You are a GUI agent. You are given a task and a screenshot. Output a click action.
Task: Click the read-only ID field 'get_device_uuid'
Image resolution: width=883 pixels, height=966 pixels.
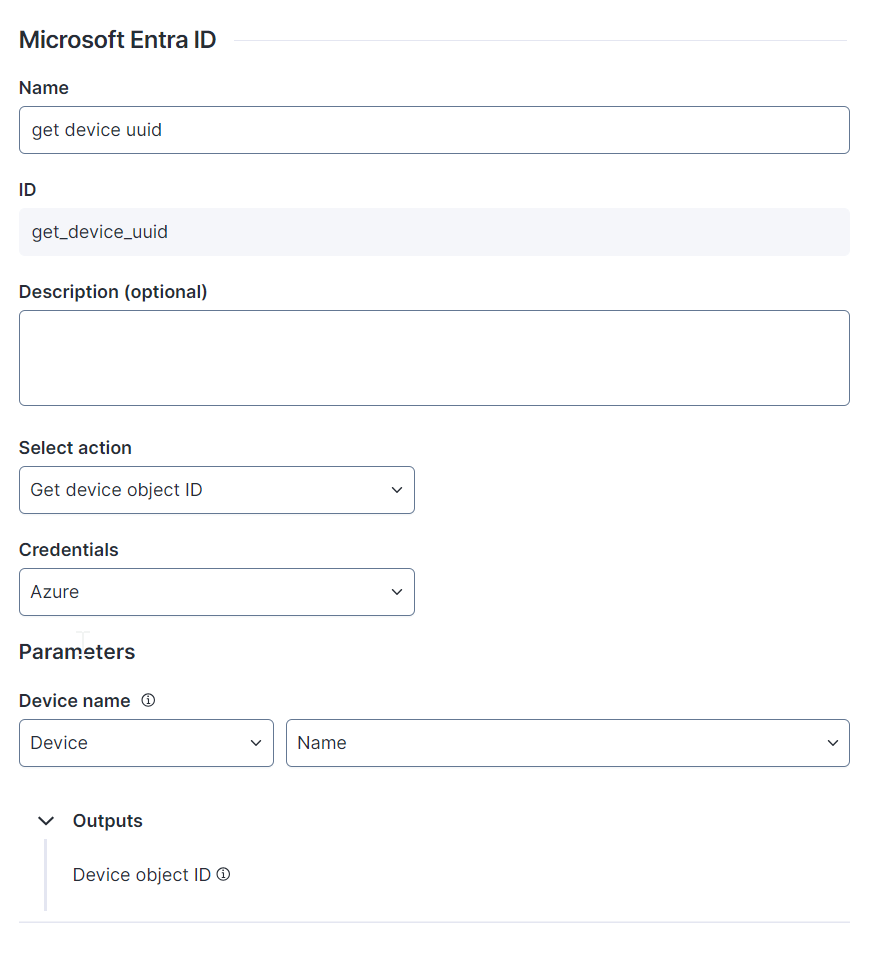tap(434, 232)
